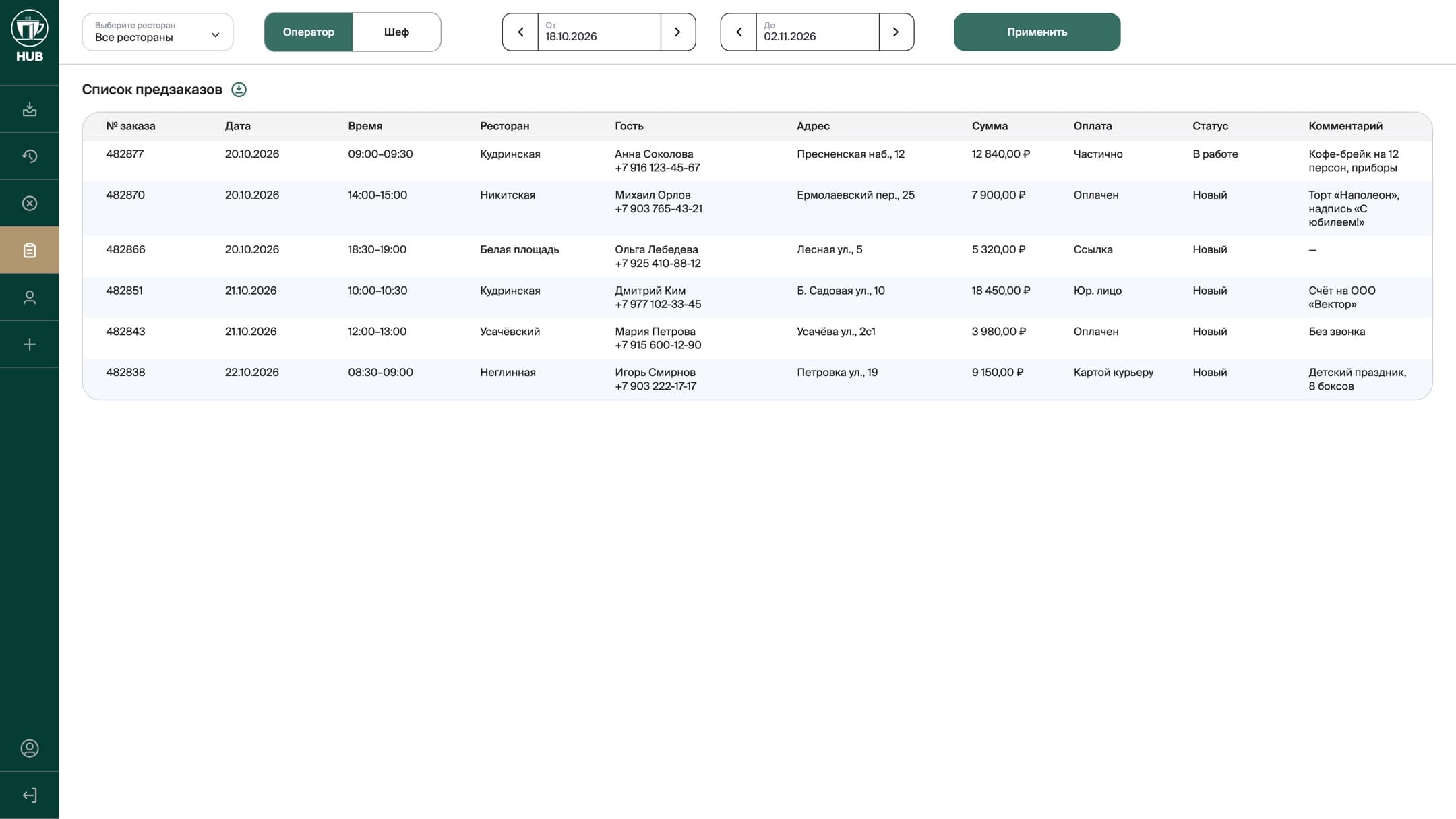Image resolution: width=1456 pixels, height=819 pixels.
Task: Click the 'До' date field 02.11.2026
Action: pos(817,32)
